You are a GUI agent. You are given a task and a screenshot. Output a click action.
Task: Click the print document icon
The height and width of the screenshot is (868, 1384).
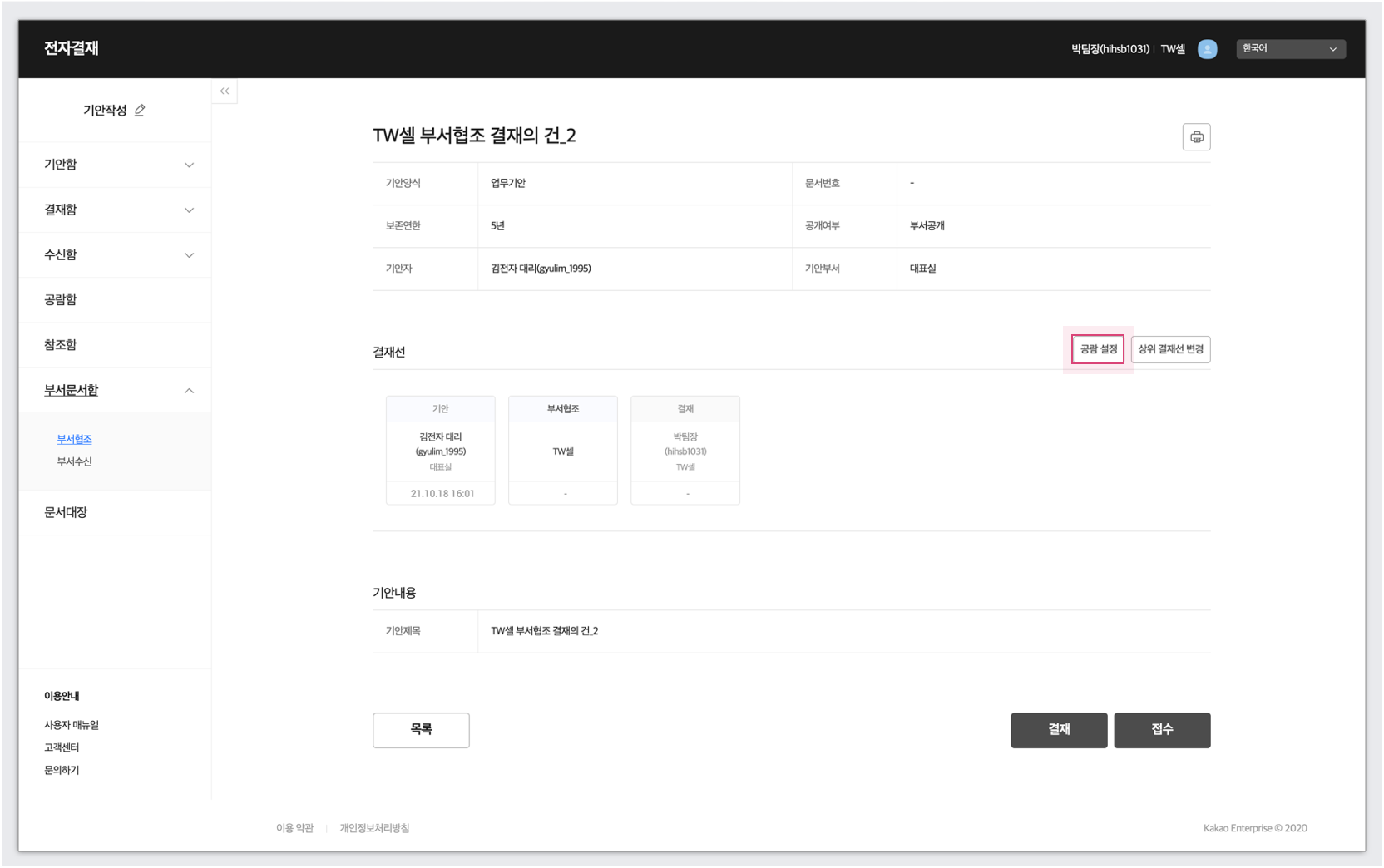[1196, 137]
